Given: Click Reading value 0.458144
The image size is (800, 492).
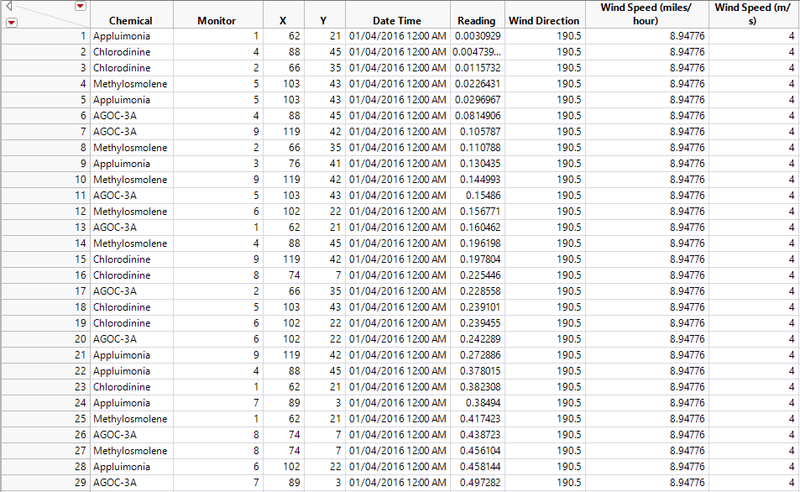Looking at the screenshot, I should click(x=480, y=466).
